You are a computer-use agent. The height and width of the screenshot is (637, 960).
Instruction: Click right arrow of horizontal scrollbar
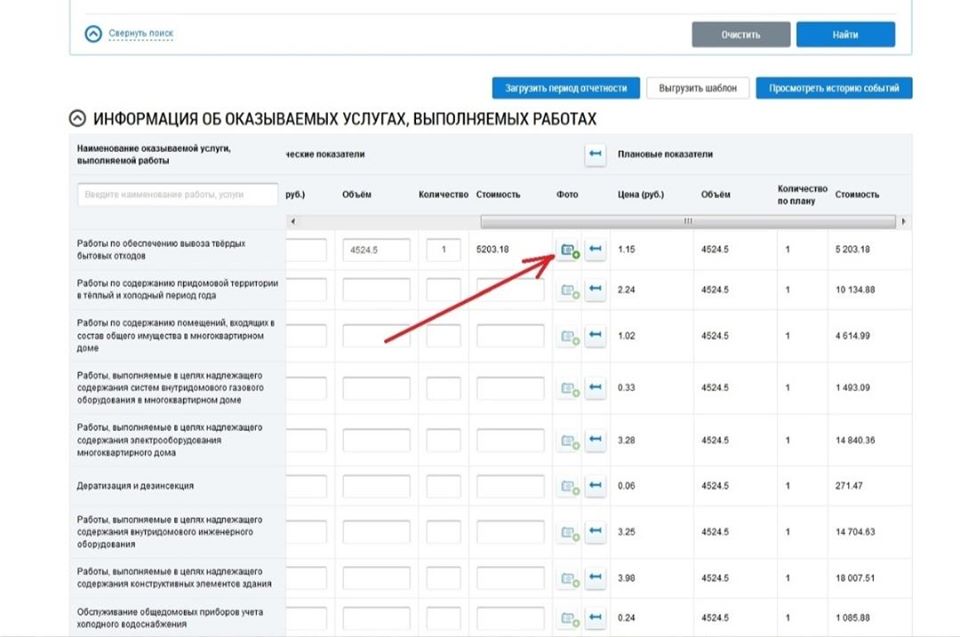coord(904,221)
